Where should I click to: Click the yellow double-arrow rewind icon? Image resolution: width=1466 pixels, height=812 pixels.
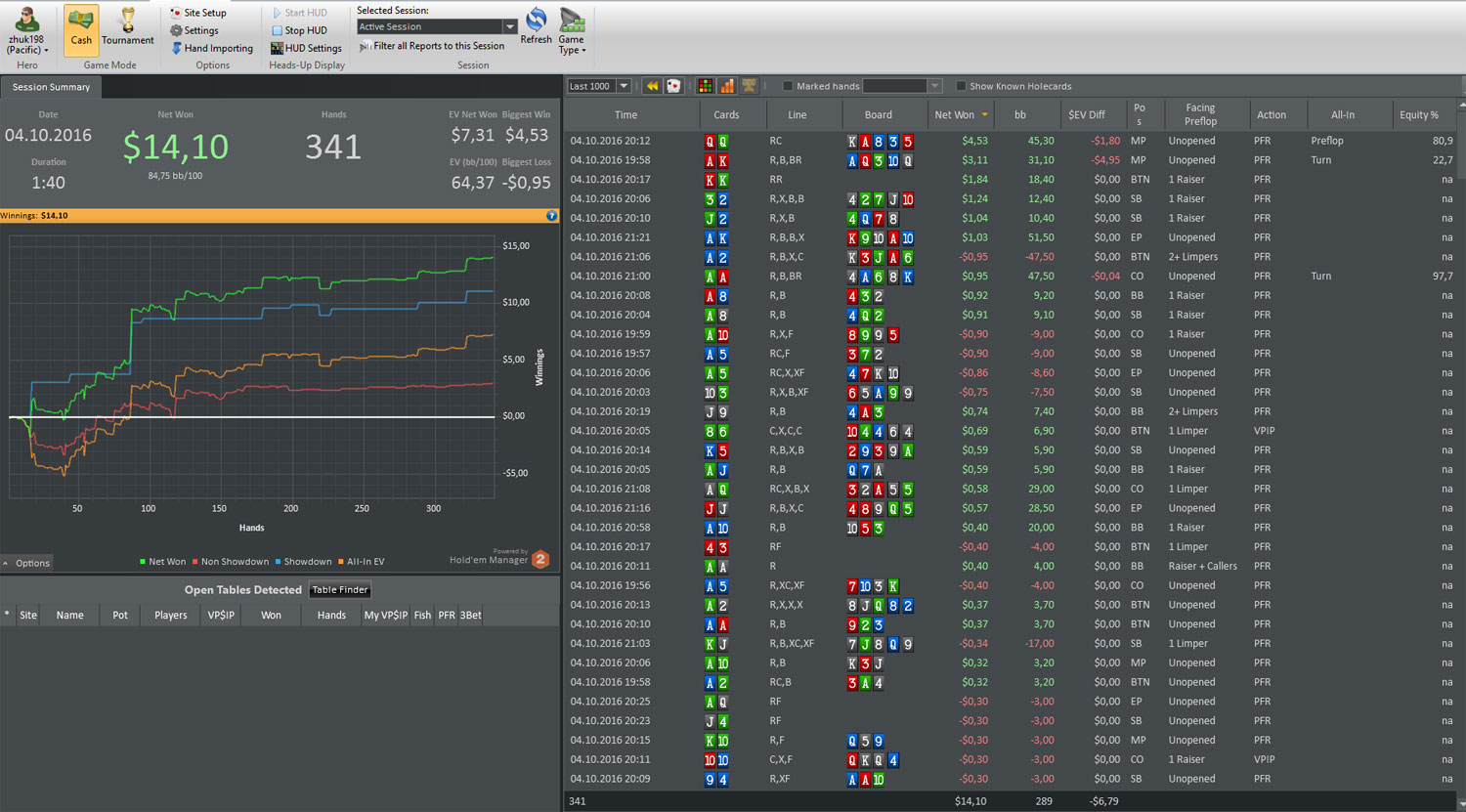click(652, 86)
